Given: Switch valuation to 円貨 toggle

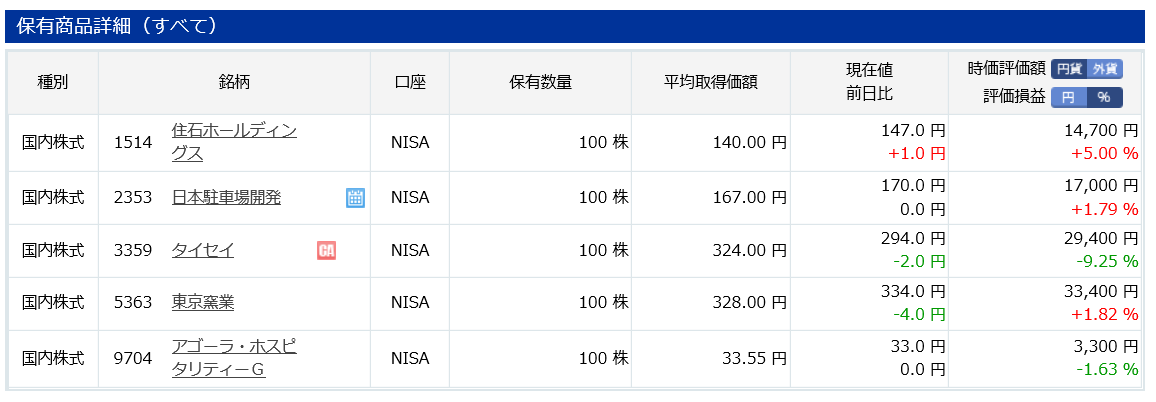Looking at the screenshot, I should 1068,69.
